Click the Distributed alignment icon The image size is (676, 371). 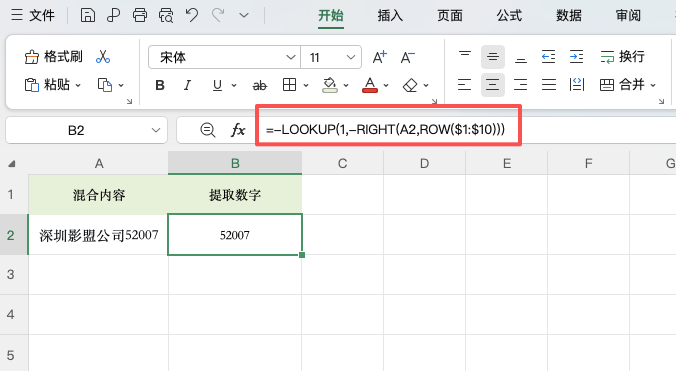click(577, 85)
